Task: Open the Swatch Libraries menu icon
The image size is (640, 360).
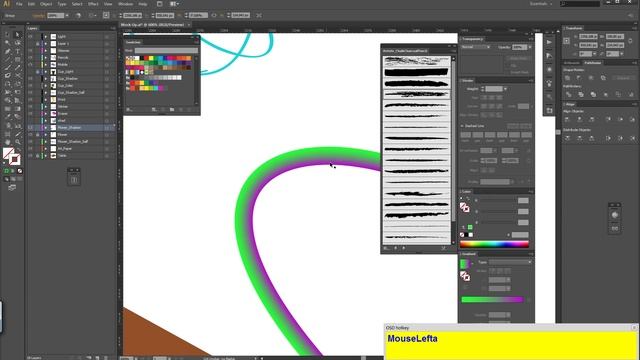Action: (x=129, y=109)
